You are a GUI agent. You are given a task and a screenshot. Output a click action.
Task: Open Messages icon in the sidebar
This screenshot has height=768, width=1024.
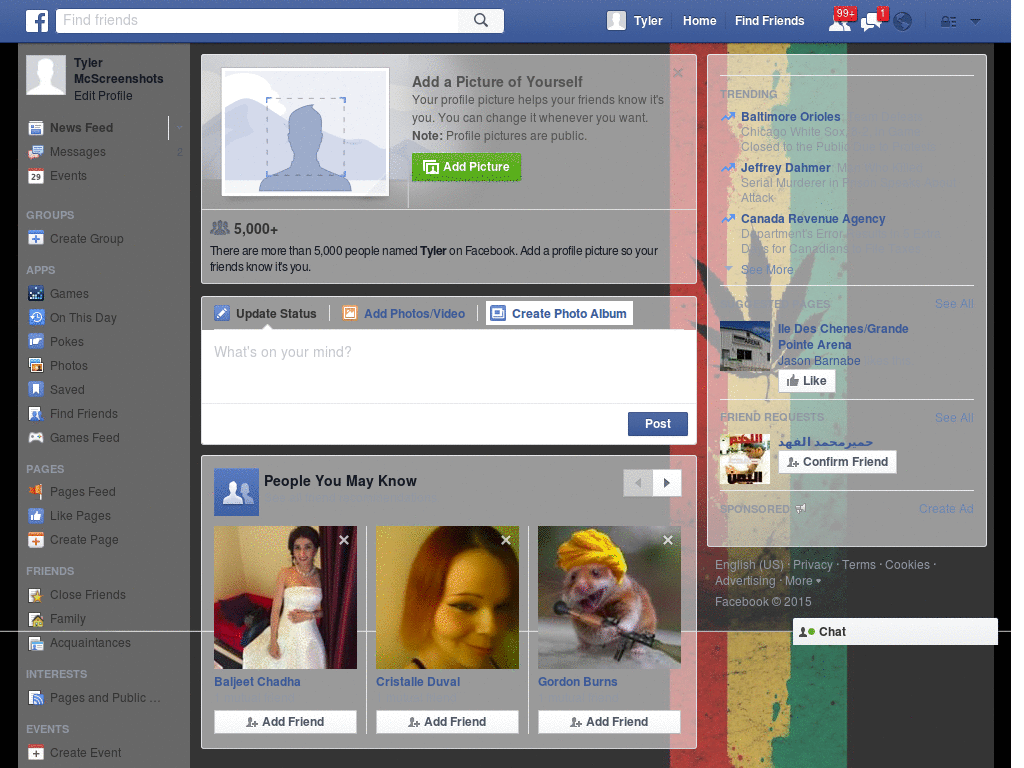35,152
